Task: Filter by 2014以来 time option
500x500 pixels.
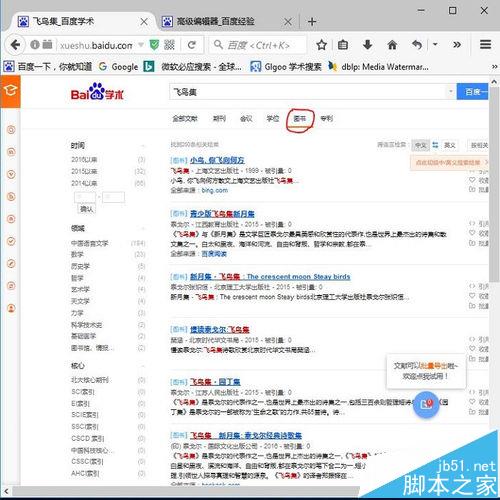Action: click(84, 183)
